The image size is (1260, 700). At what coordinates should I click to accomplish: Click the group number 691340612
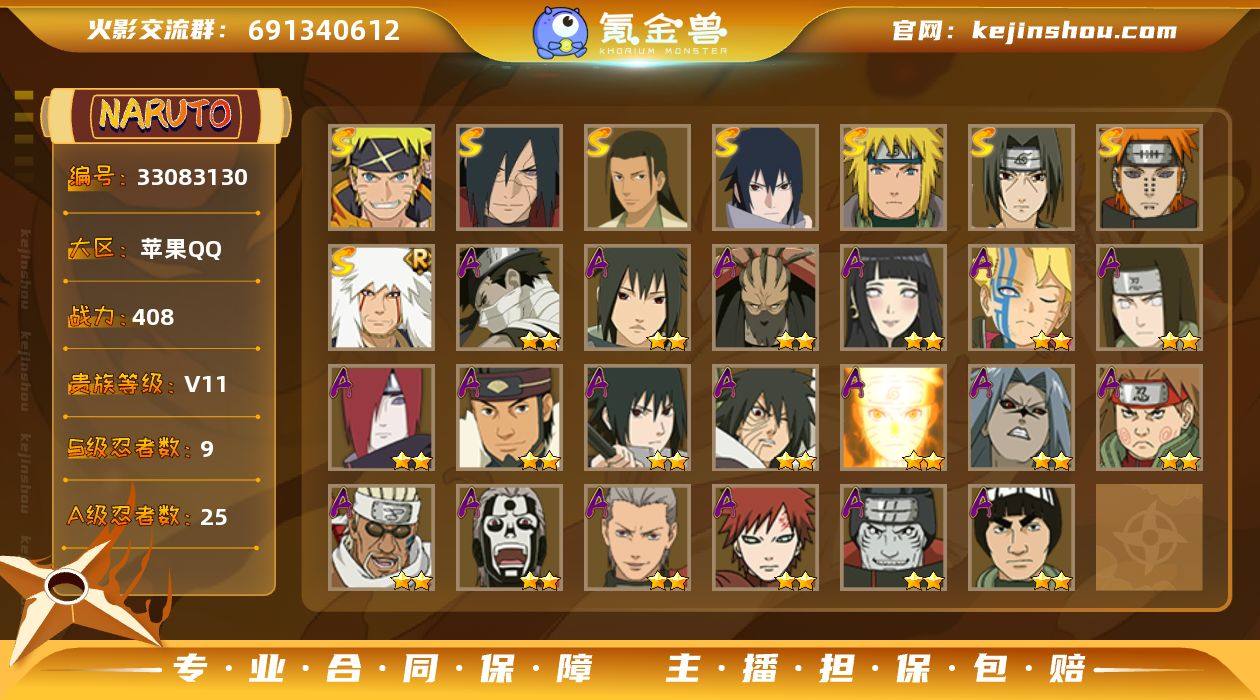[x=324, y=31]
